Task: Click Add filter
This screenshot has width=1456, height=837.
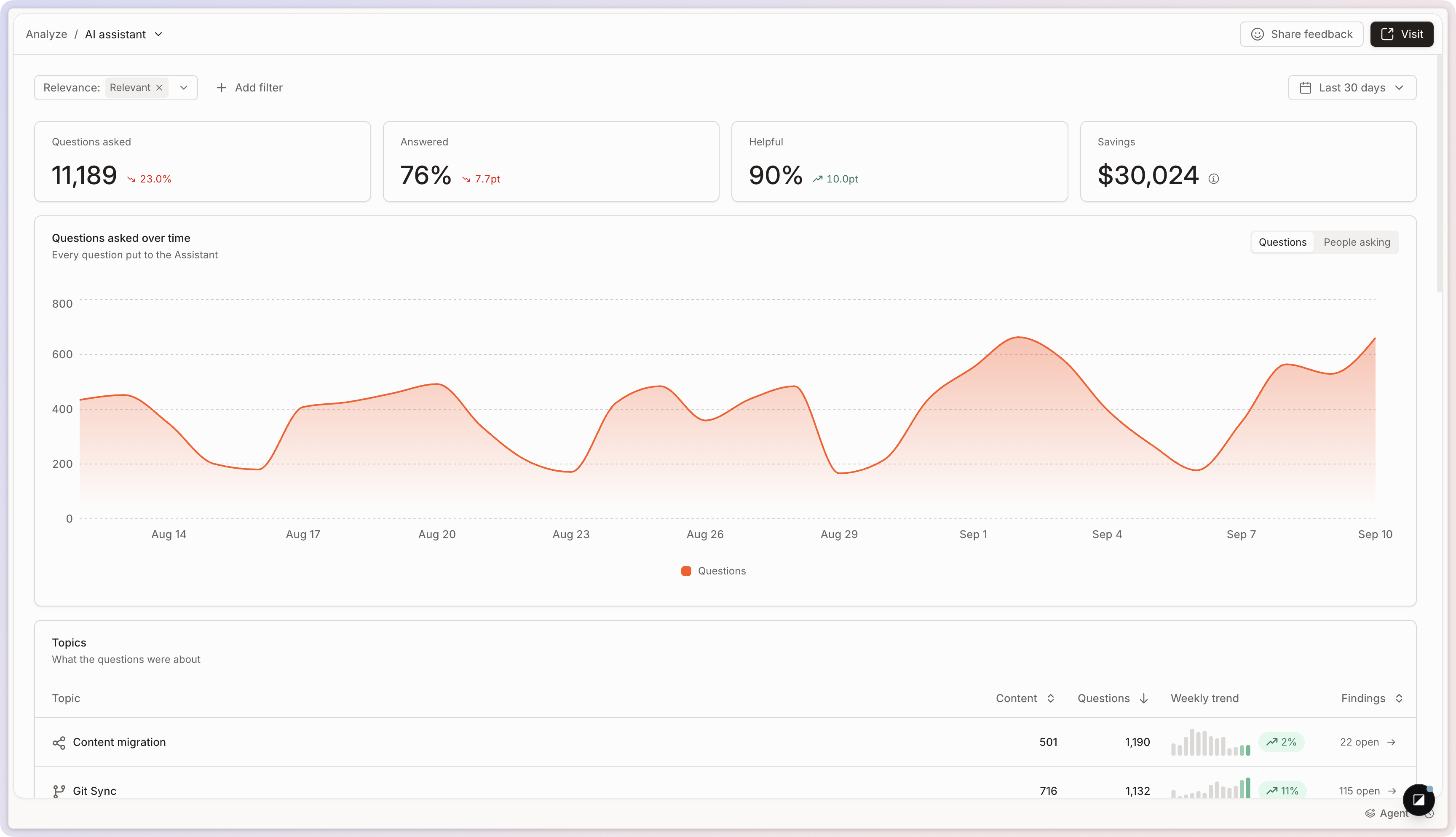Action: [x=249, y=88]
